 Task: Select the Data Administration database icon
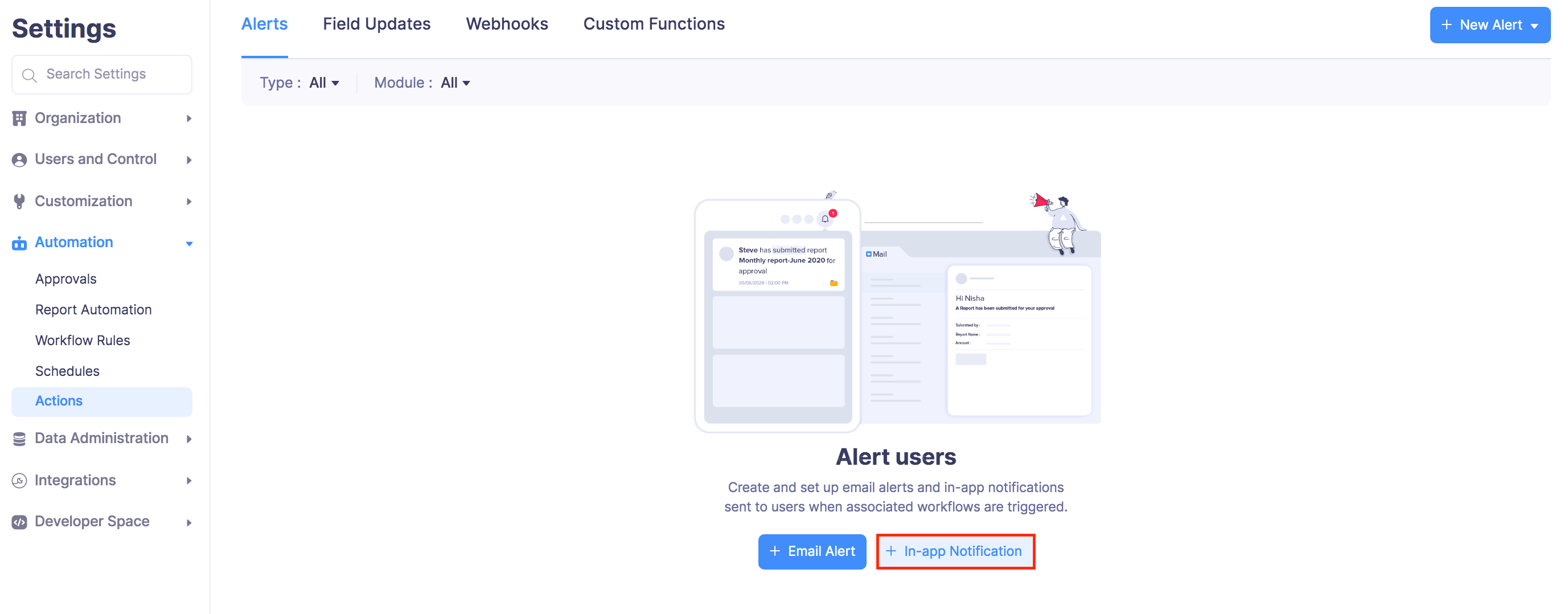click(x=19, y=438)
